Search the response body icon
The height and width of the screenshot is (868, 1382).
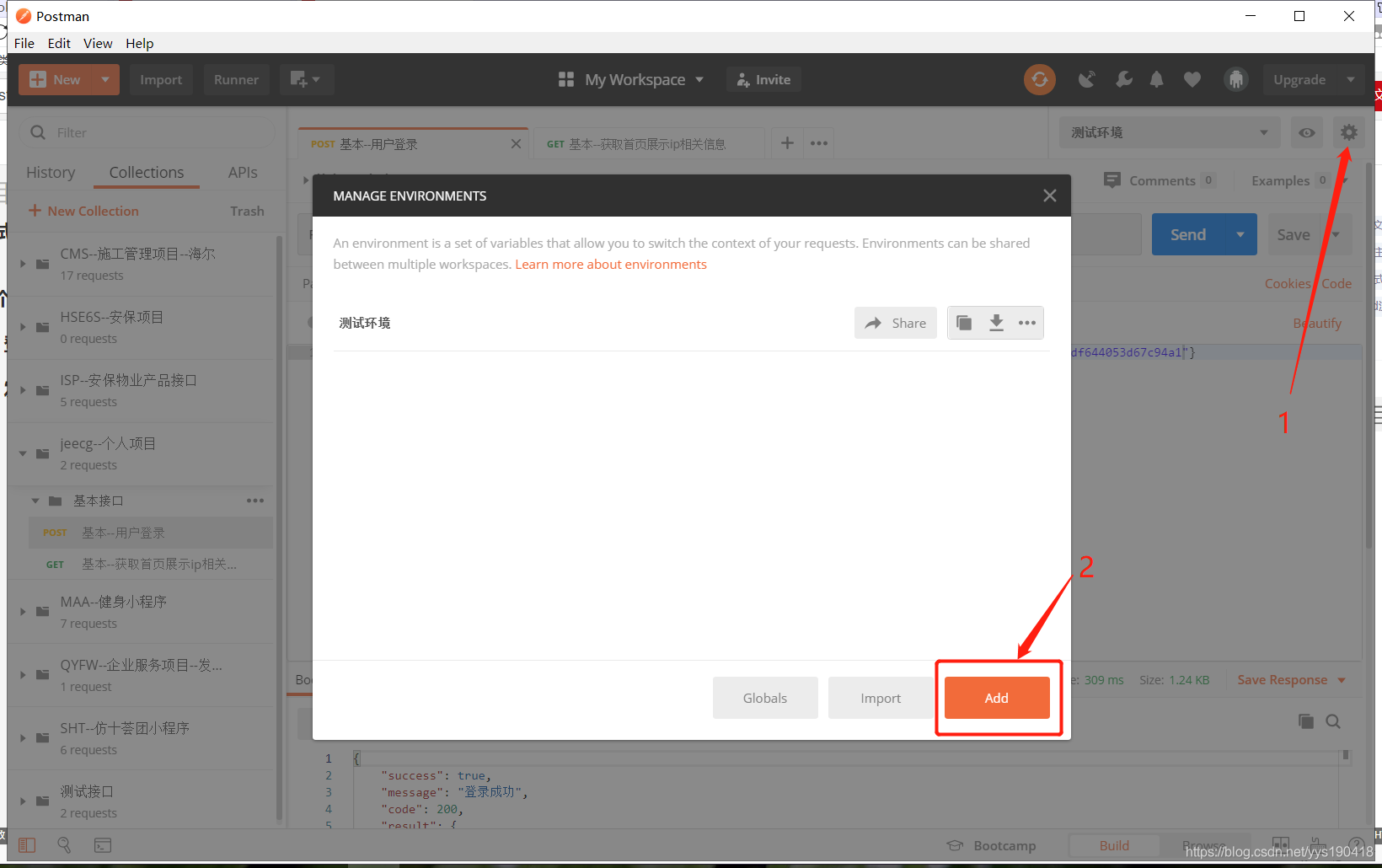tap(1333, 721)
